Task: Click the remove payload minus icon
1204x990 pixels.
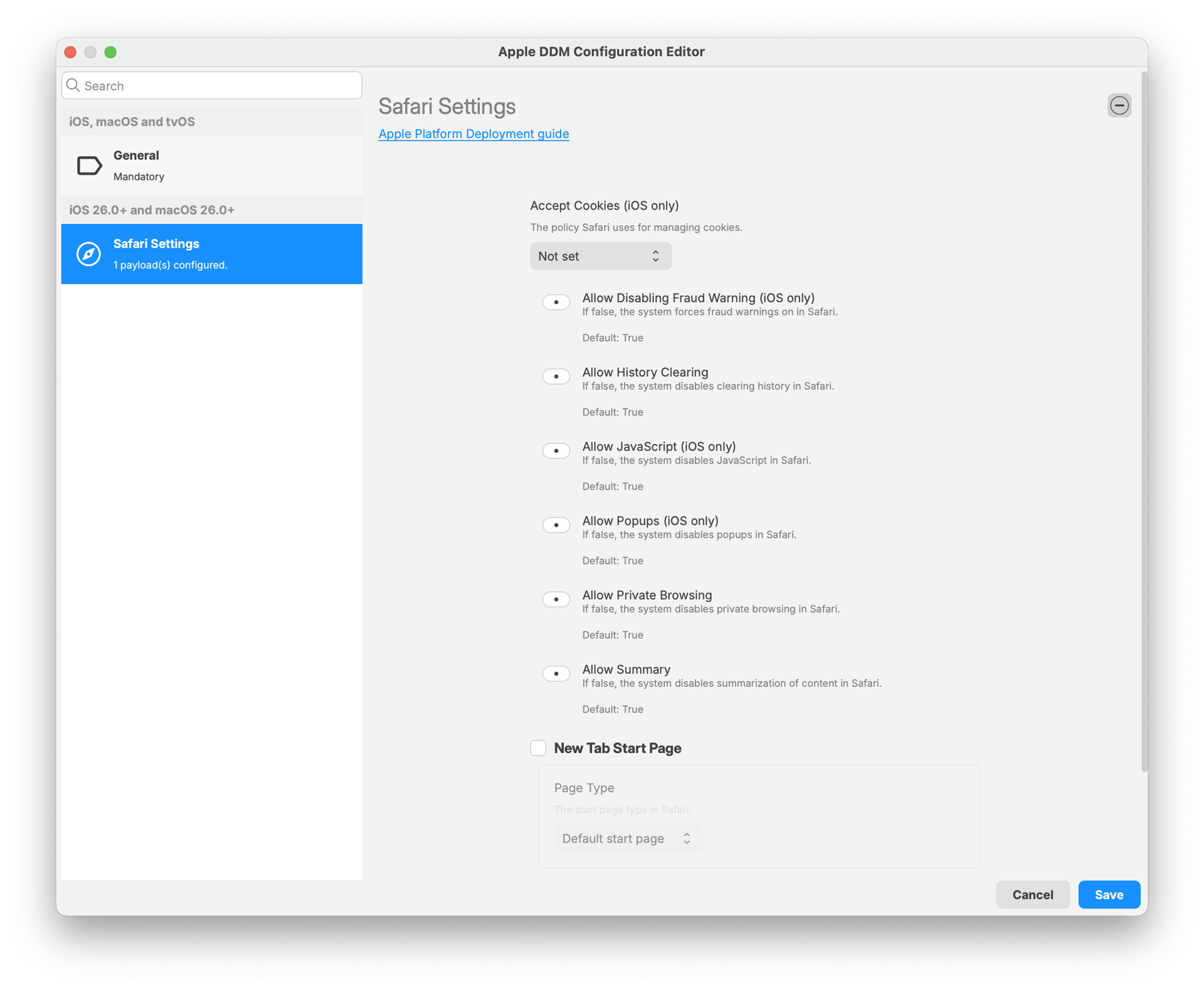Action: (x=1119, y=105)
